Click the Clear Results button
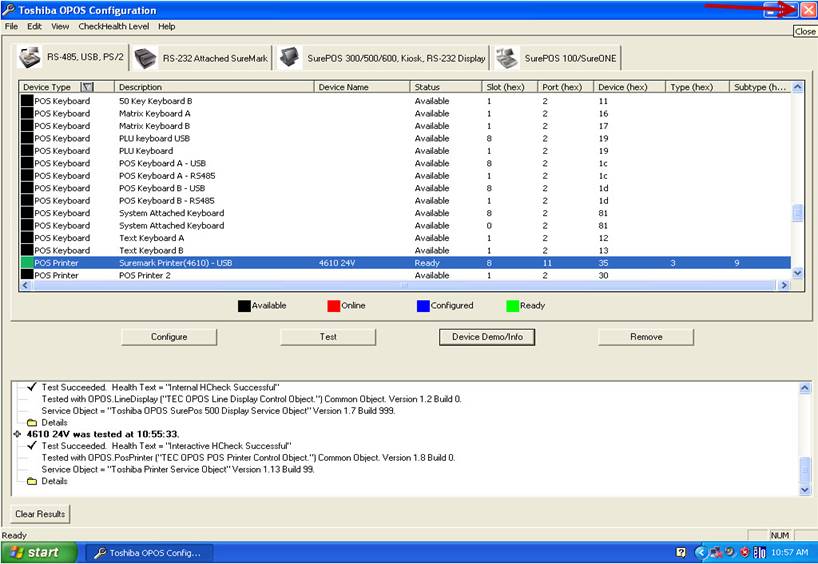Viewport: 818px width, 564px height. [x=41, y=514]
